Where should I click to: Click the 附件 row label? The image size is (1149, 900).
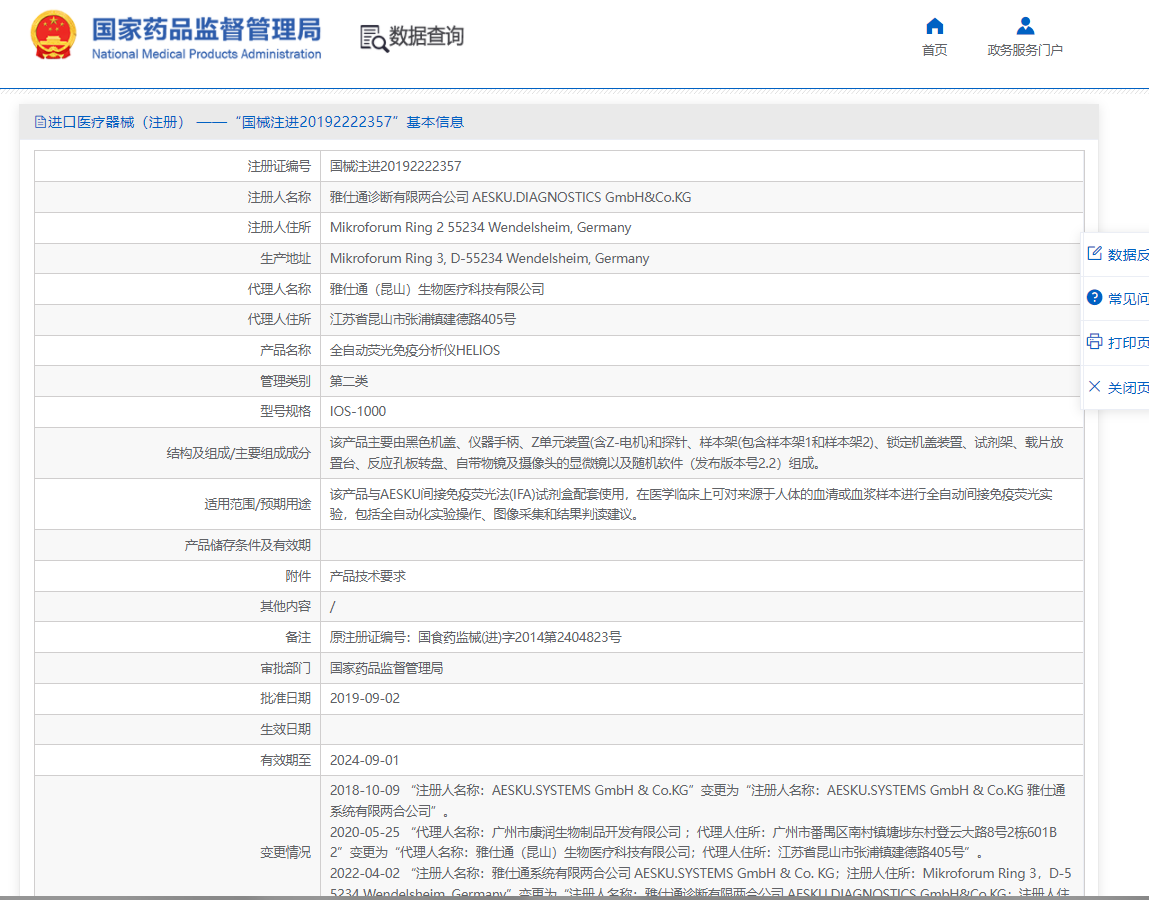[x=298, y=576]
